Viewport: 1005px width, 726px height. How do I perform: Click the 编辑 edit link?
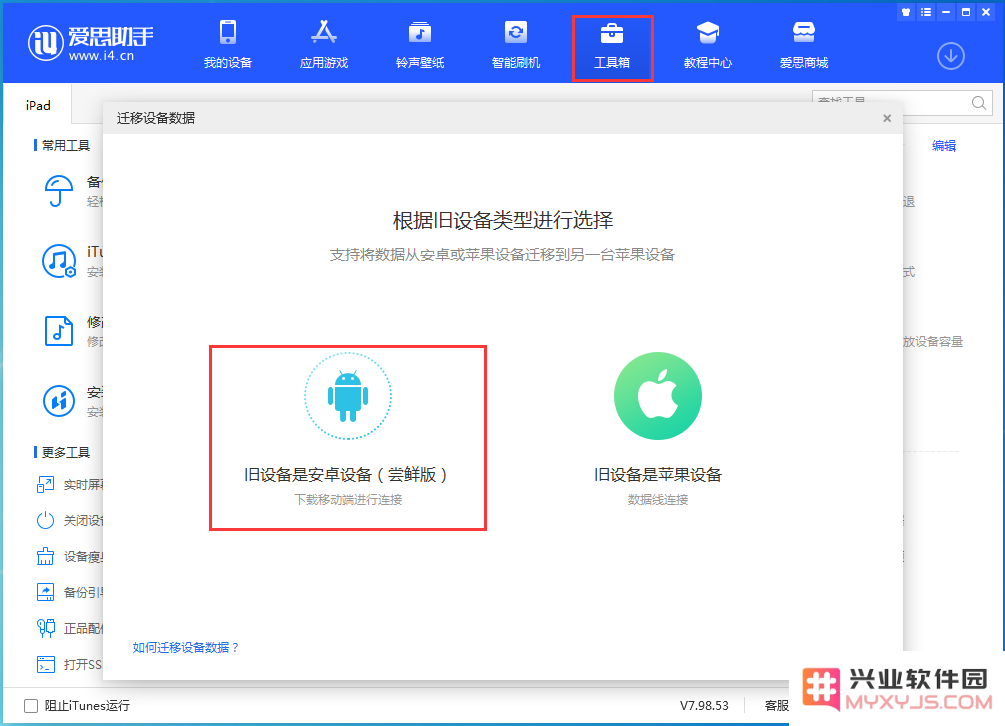pos(943,145)
